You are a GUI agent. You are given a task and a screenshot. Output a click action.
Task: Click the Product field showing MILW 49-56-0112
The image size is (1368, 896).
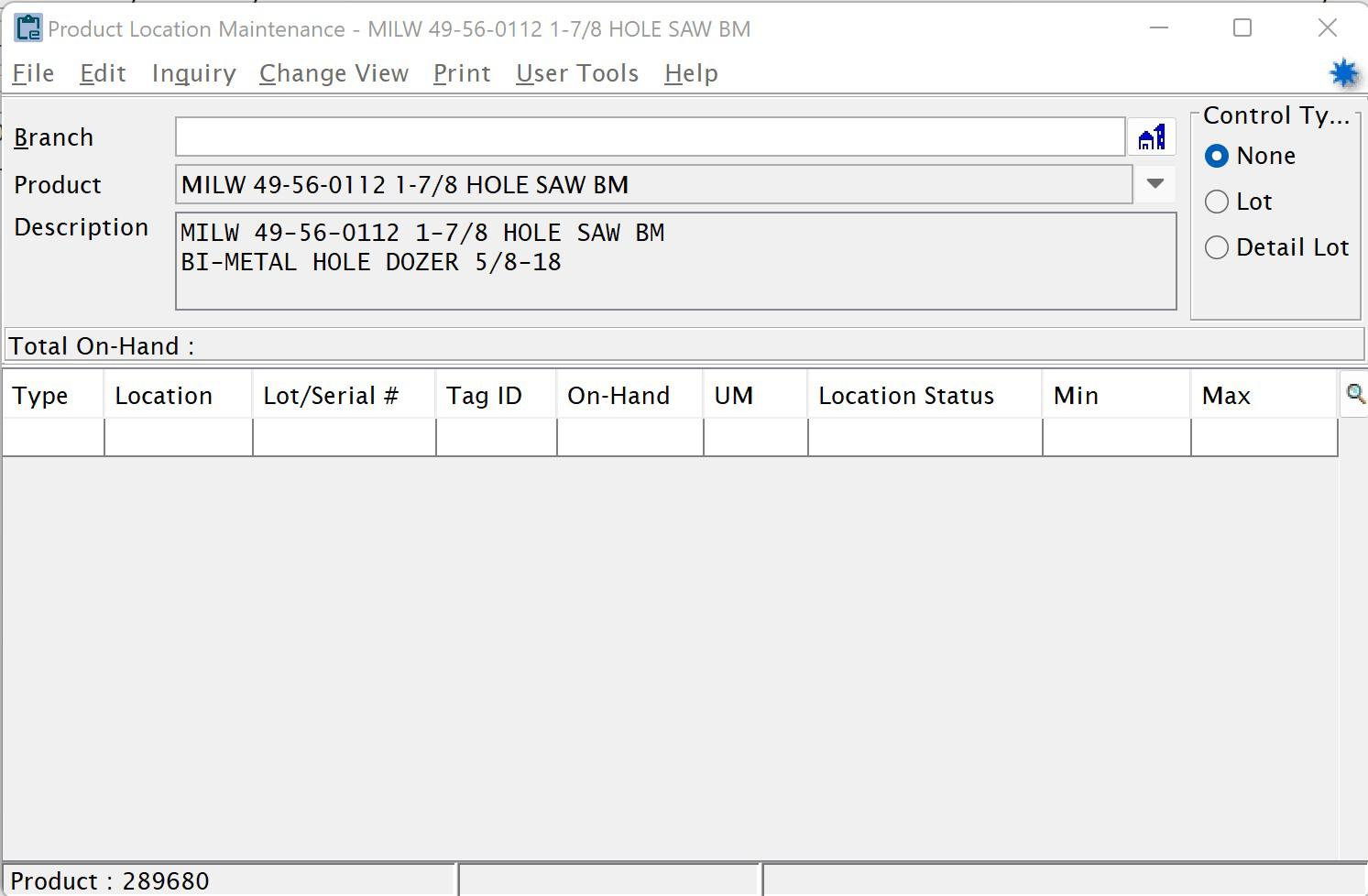[653, 184]
